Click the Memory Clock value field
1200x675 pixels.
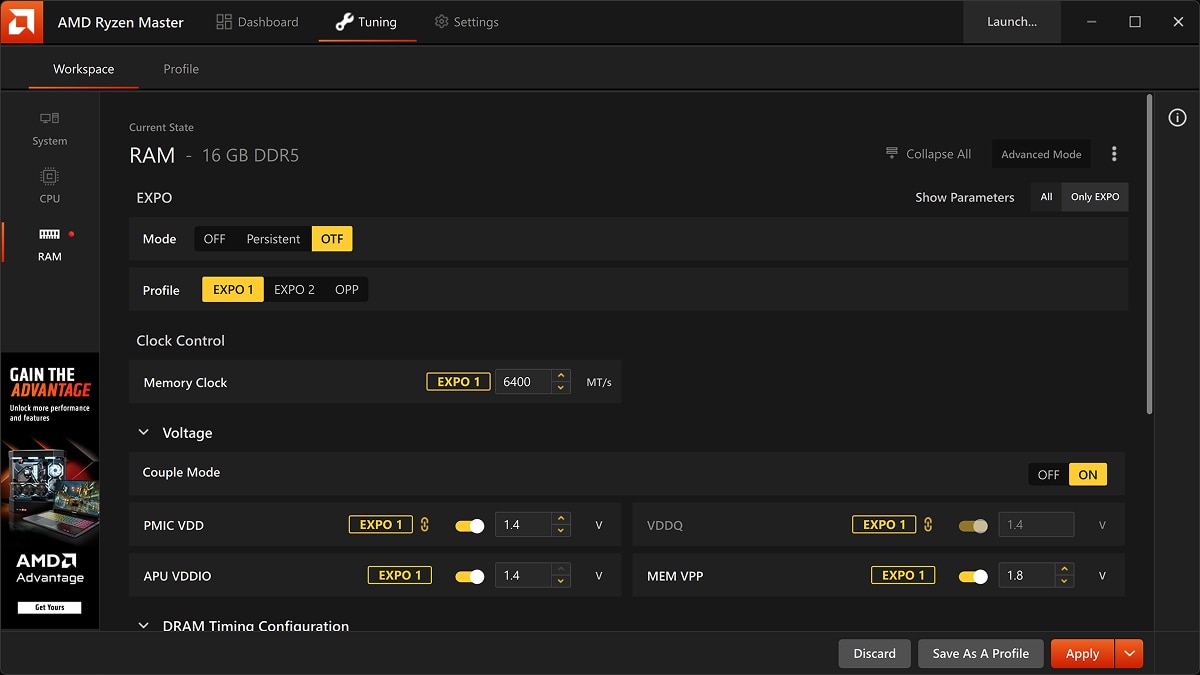524,382
